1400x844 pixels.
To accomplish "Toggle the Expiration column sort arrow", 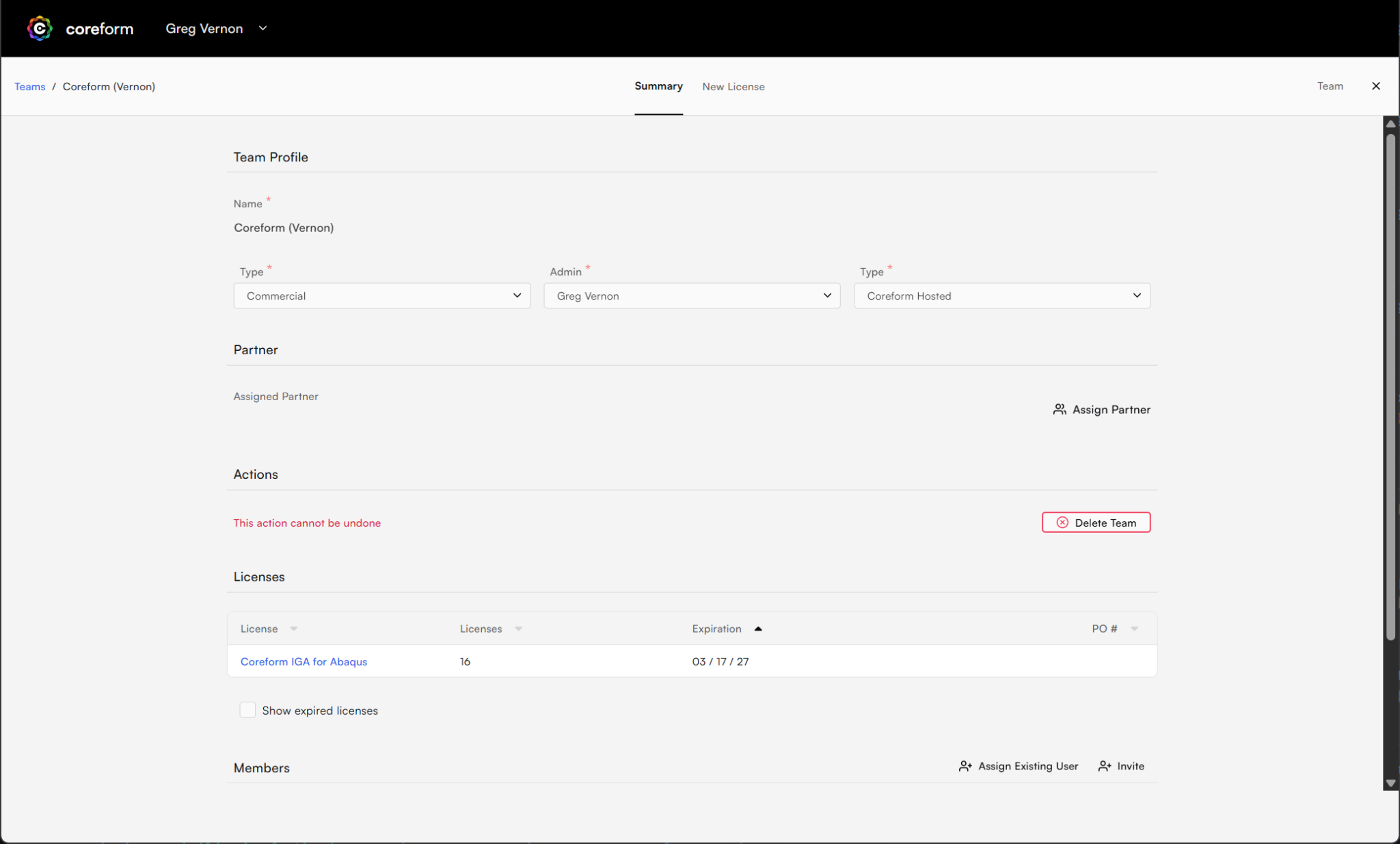I will coord(758,629).
